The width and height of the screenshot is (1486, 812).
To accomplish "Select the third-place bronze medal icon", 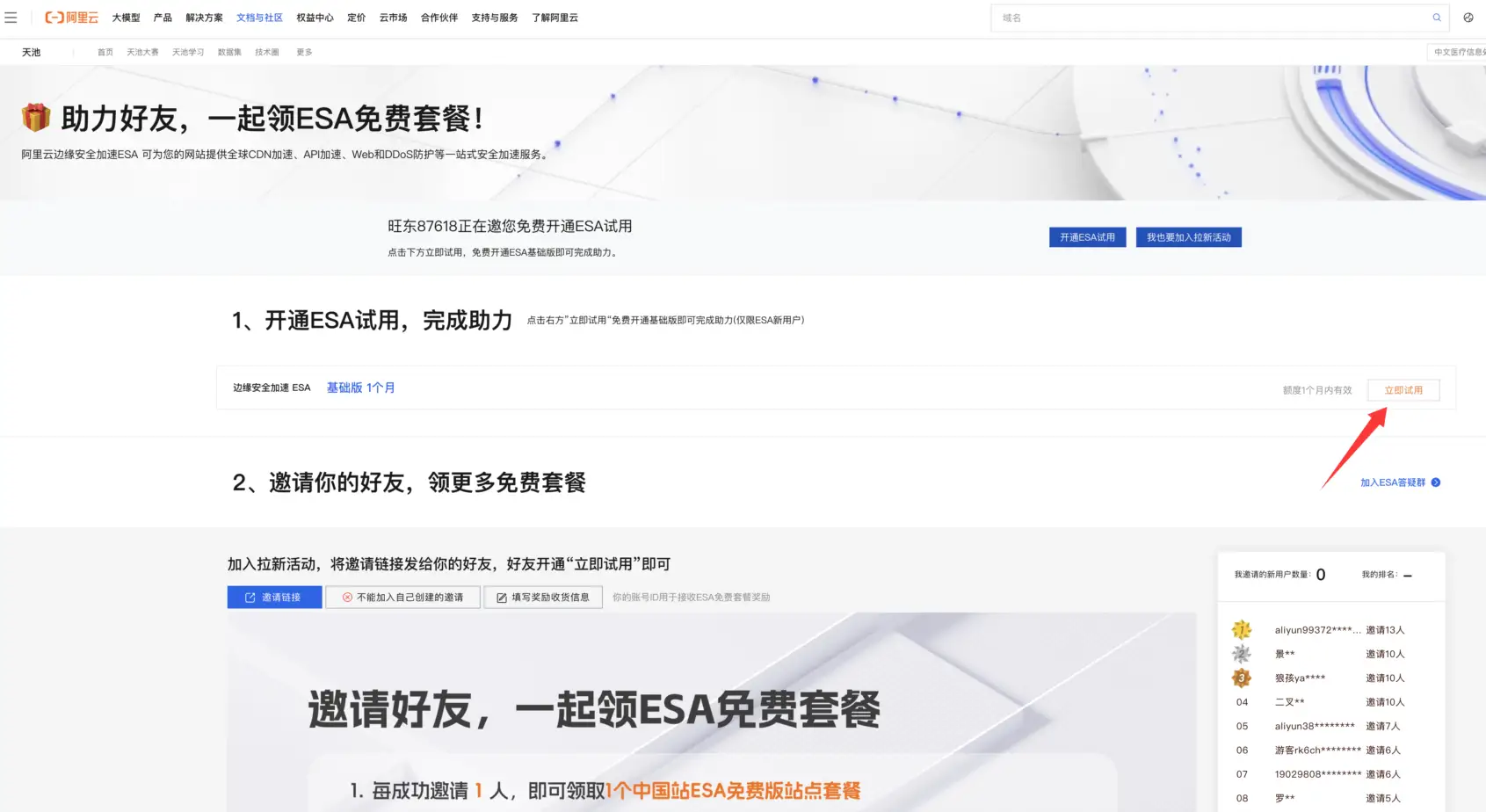I will 1242,678.
